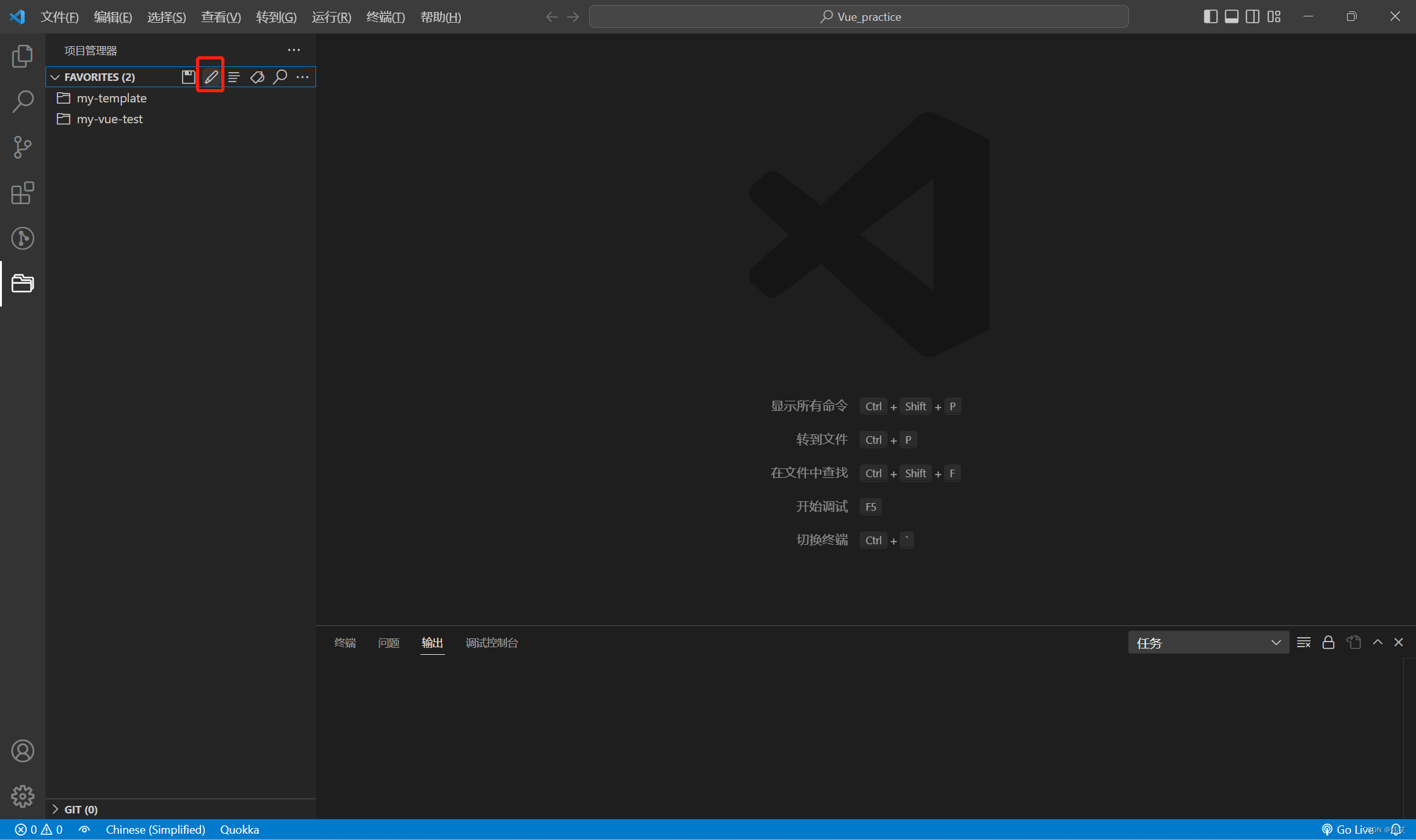The image size is (1416, 840).
Task: Click Go Live in status bar
Action: click(x=1348, y=829)
